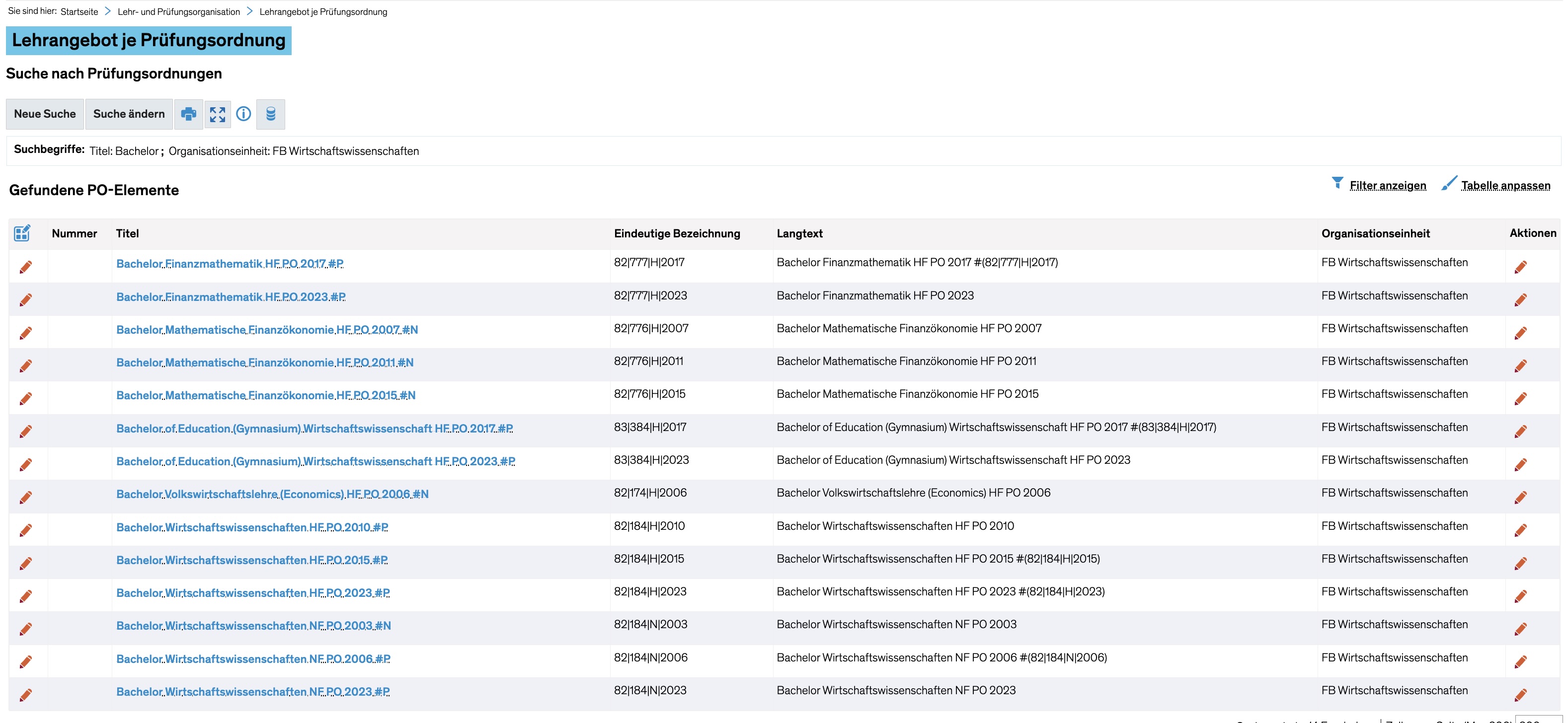The height and width of the screenshot is (723, 1568).
Task: Sort by the Eindeutige Bezeichnung column header
Action: click(677, 233)
